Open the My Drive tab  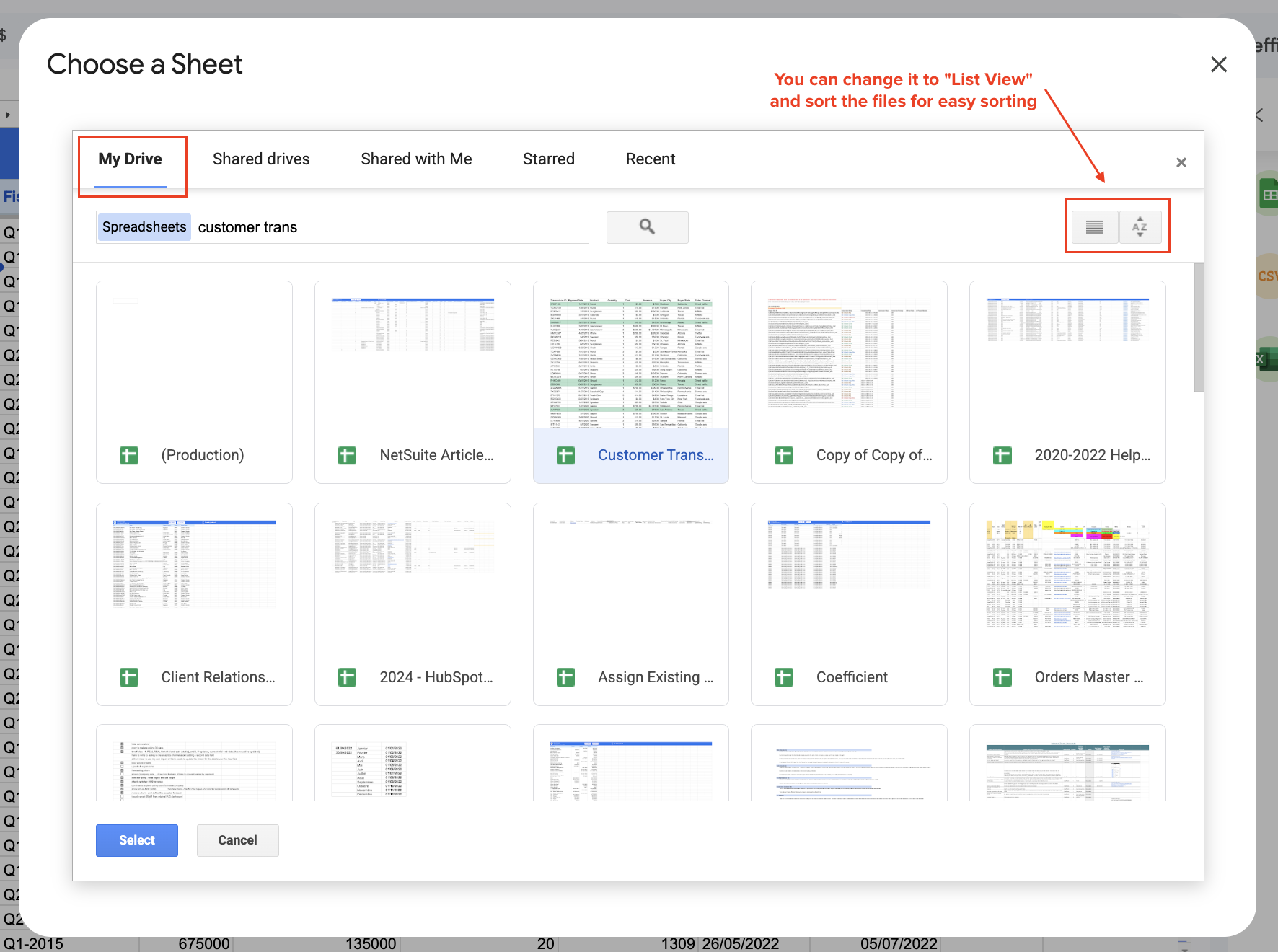tap(130, 159)
